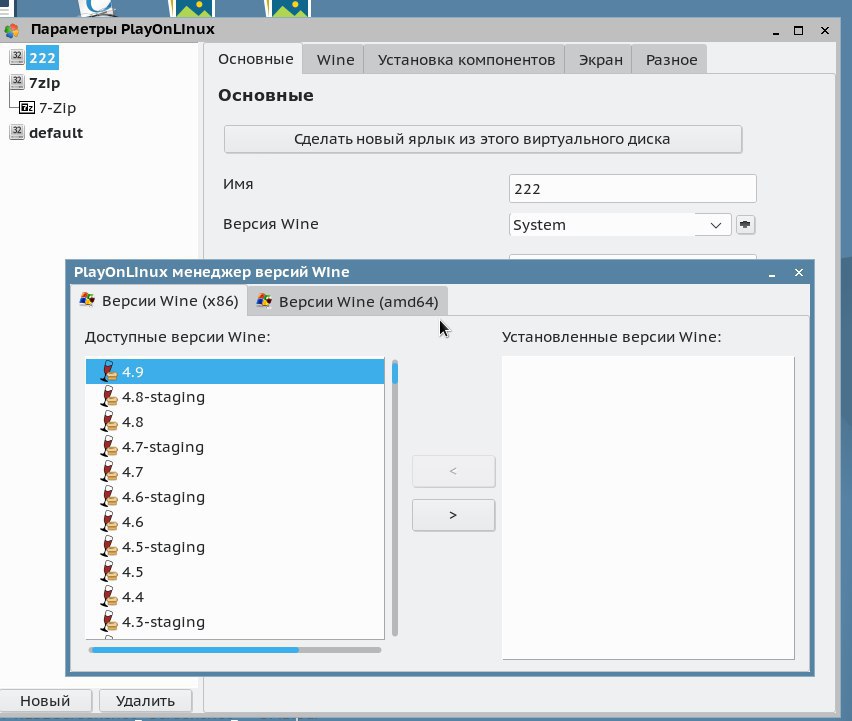Click the wine icon beside version 4.4
852x721 pixels.
click(109, 597)
